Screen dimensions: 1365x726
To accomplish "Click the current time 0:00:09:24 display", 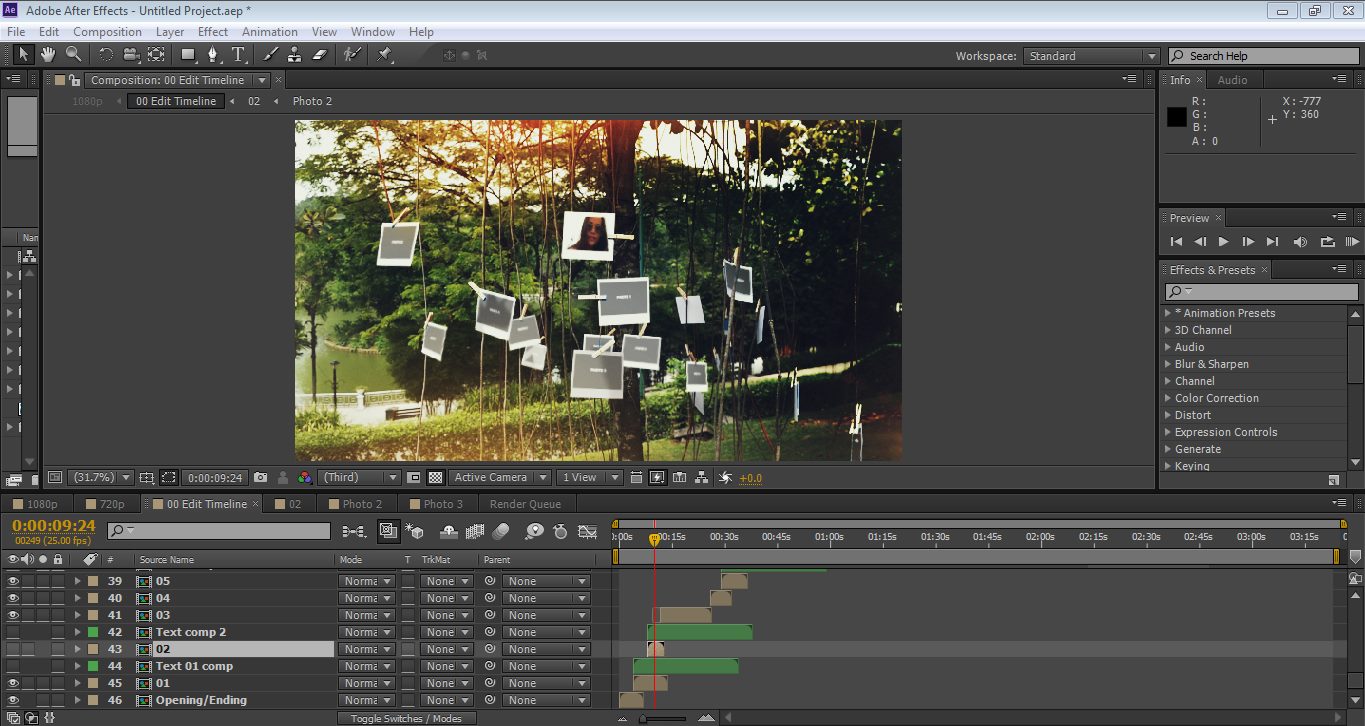I will pos(54,525).
